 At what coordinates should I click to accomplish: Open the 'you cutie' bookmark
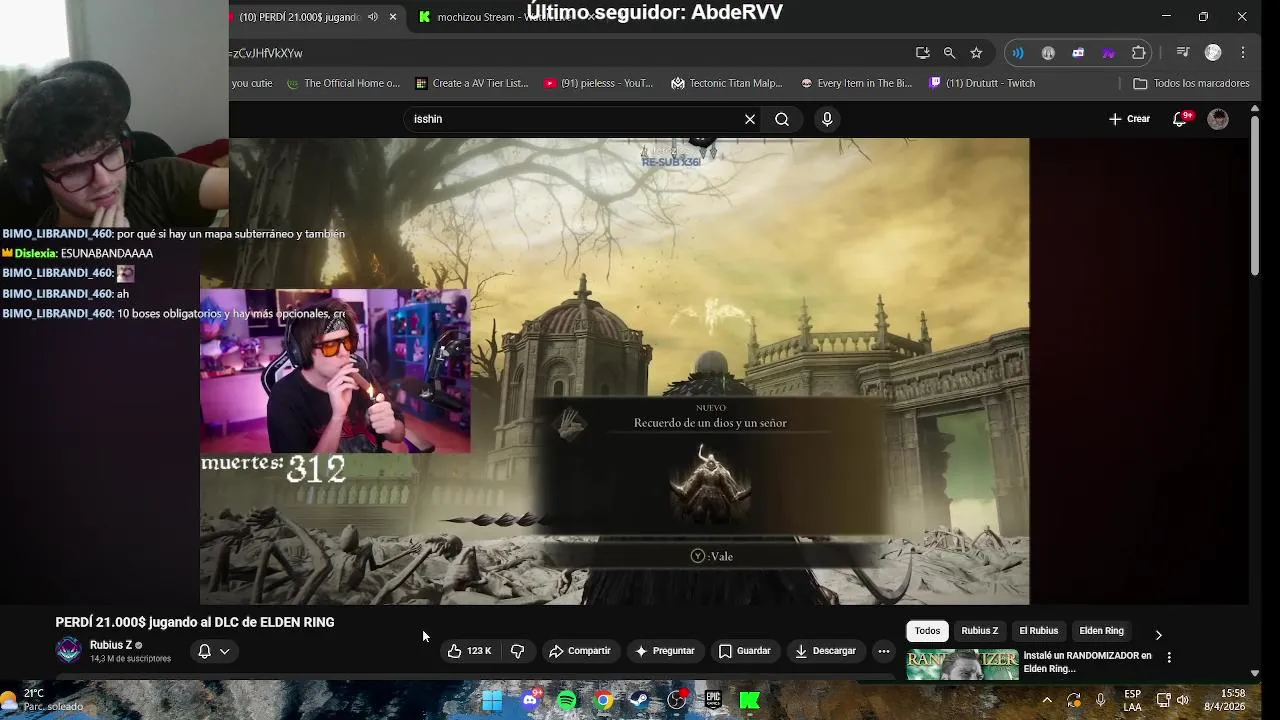pyautogui.click(x=252, y=83)
